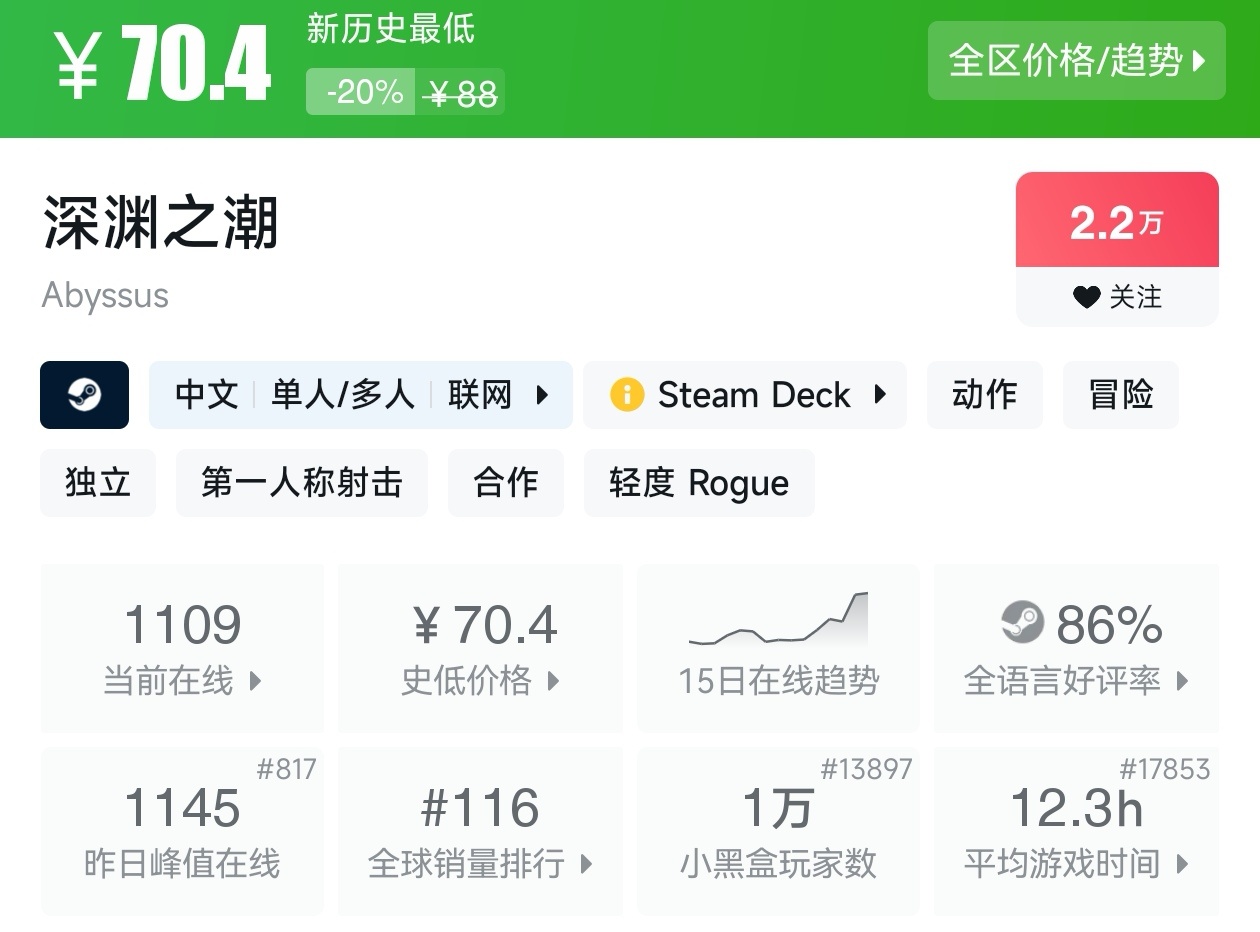This screenshot has width=1260, height=932.
Task: Open all-region price and trend
Action: (x=1076, y=61)
